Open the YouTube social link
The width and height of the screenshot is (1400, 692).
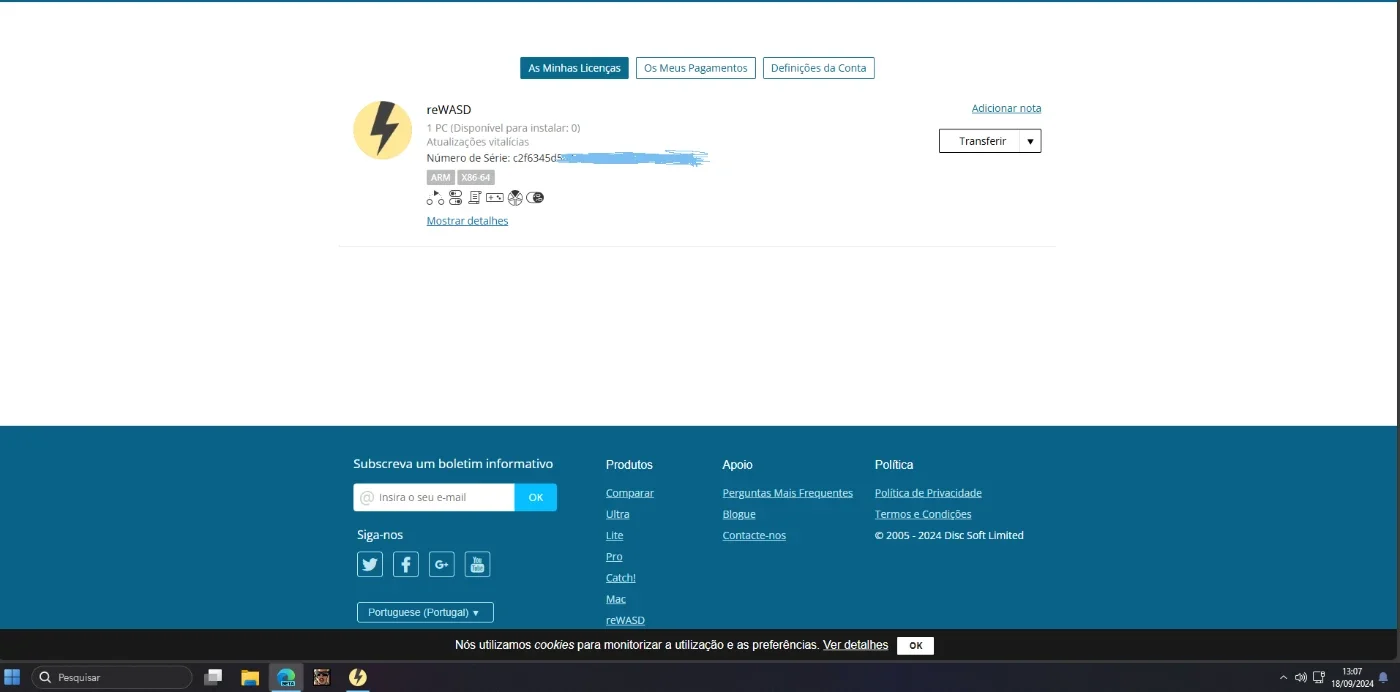pyautogui.click(x=477, y=564)
